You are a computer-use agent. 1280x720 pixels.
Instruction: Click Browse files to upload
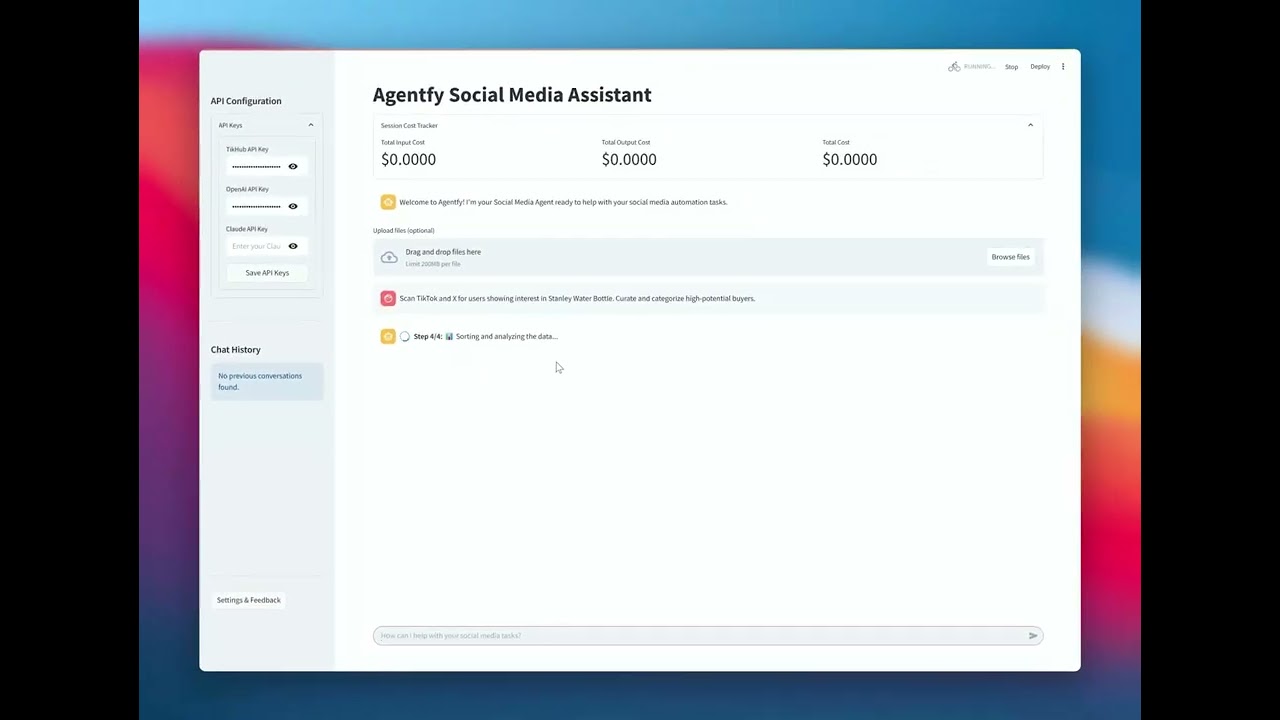[1010, 257]
